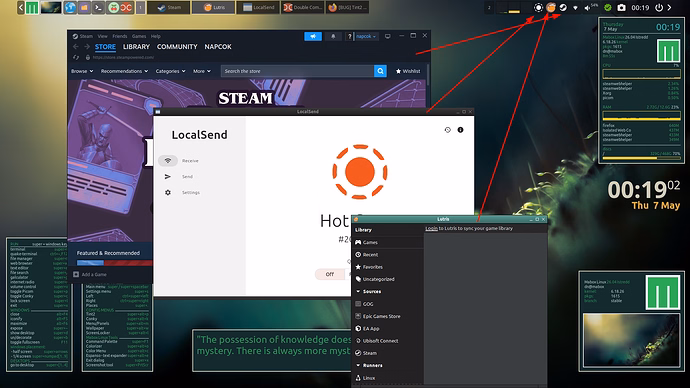
Task: Go forward in Steam store navigation
Action: [x=87, y=47]
